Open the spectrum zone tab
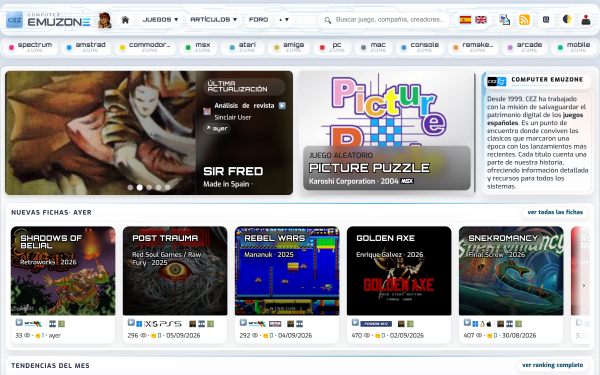The height and width of the screenshot is (375, 600). pyautogui.click(x=30, y=47)
